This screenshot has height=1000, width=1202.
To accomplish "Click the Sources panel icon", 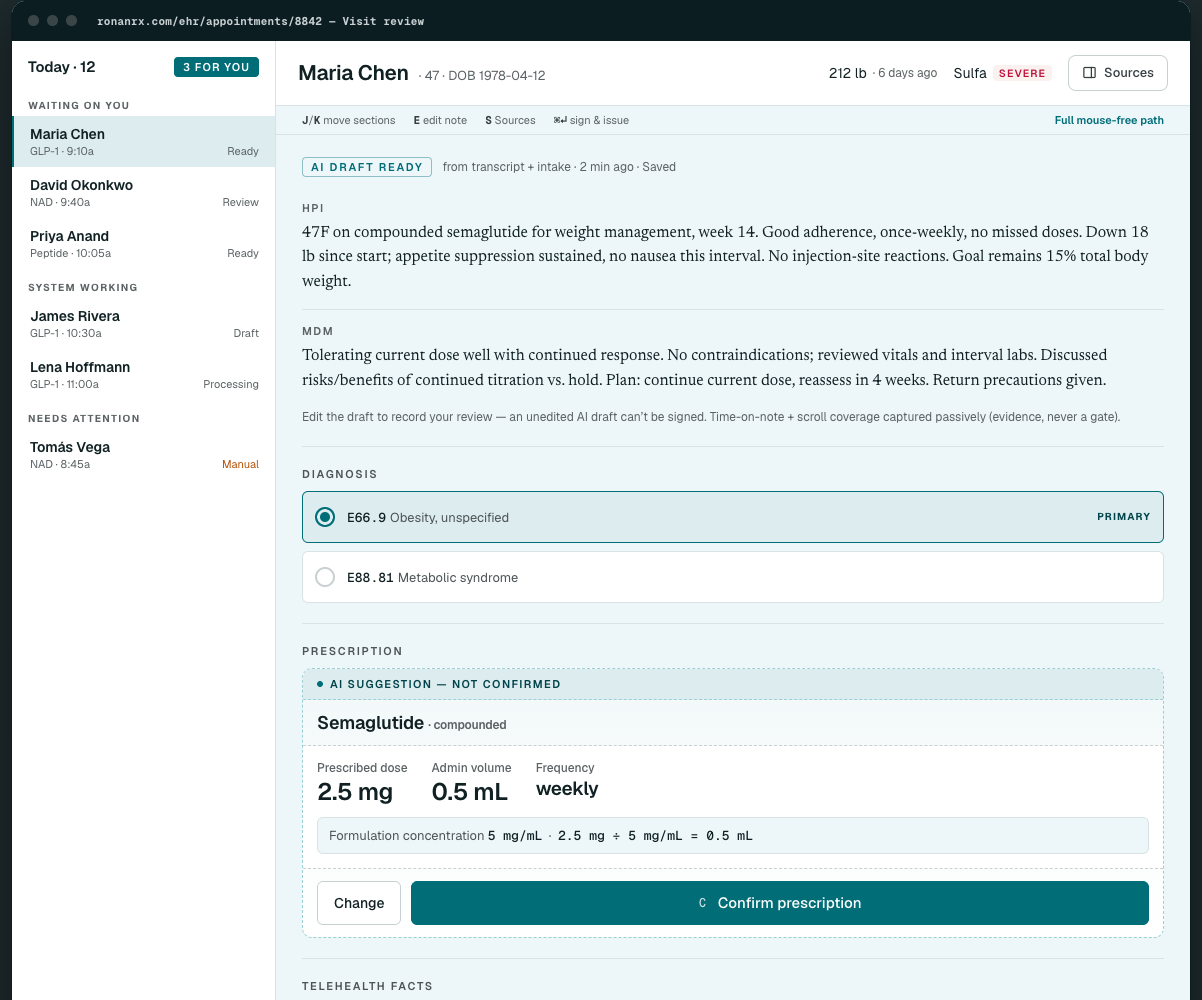I will point(1090,73).
